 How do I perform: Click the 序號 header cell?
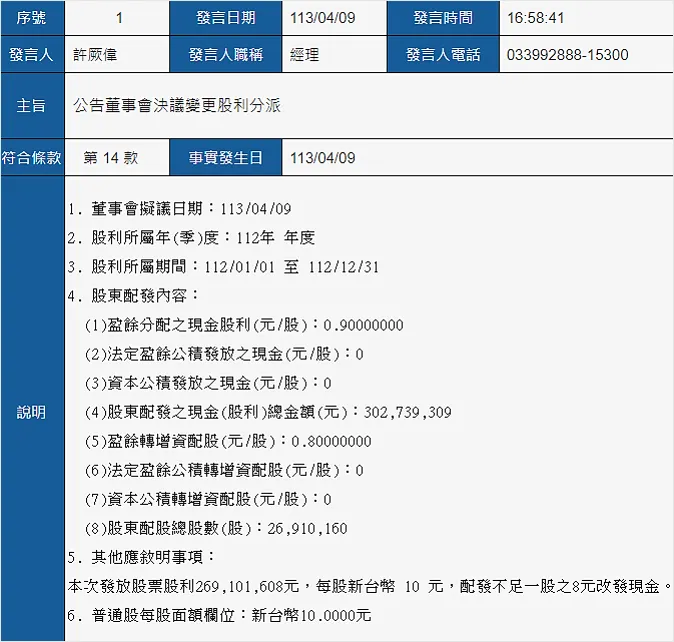click(32, 18)
